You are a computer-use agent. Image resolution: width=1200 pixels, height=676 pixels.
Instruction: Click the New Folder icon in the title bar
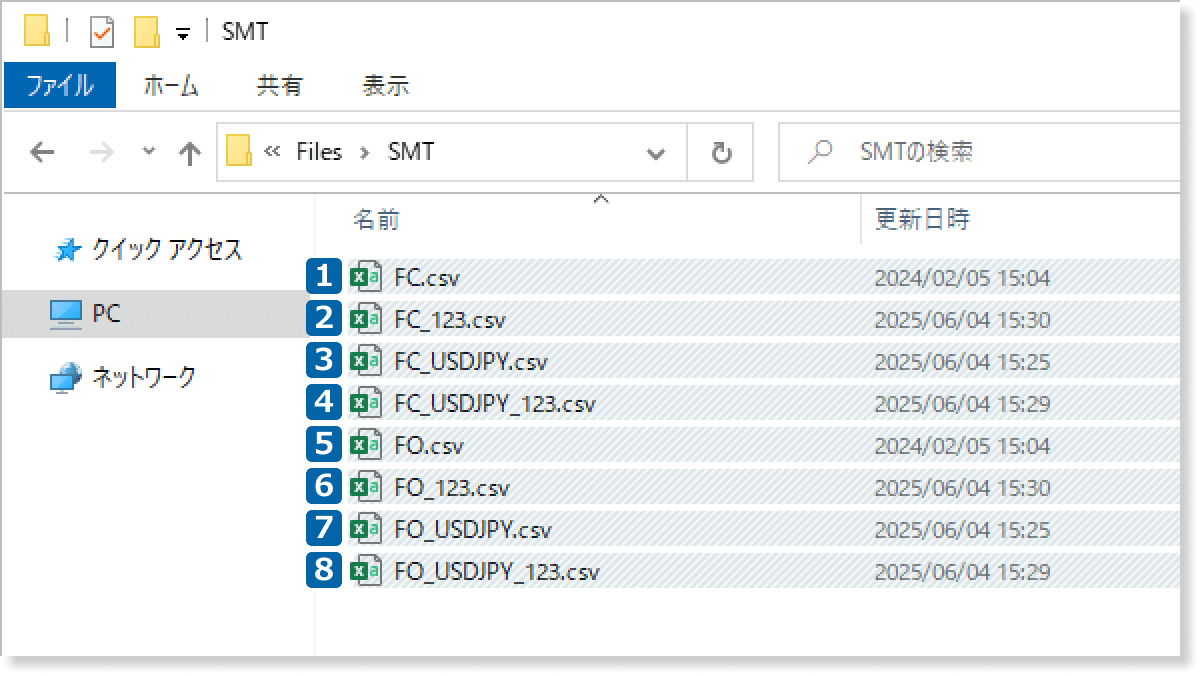pos(146,32)
